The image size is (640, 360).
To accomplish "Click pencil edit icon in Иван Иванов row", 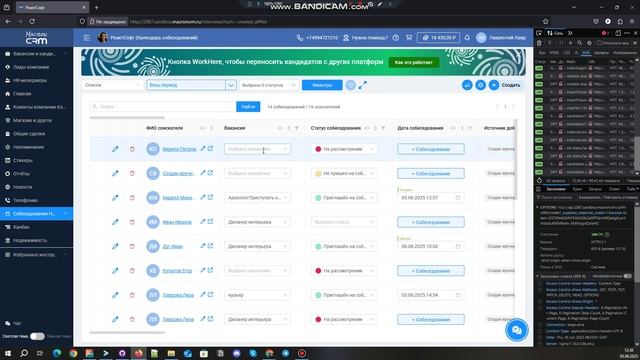I will 115,222.
